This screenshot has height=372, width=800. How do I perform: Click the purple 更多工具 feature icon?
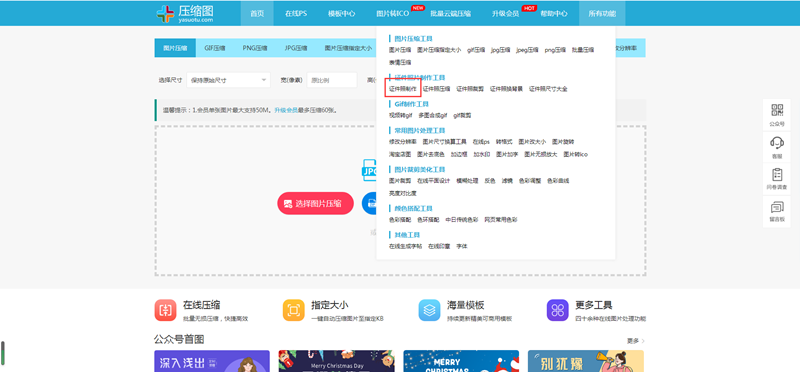click(557, 310)
